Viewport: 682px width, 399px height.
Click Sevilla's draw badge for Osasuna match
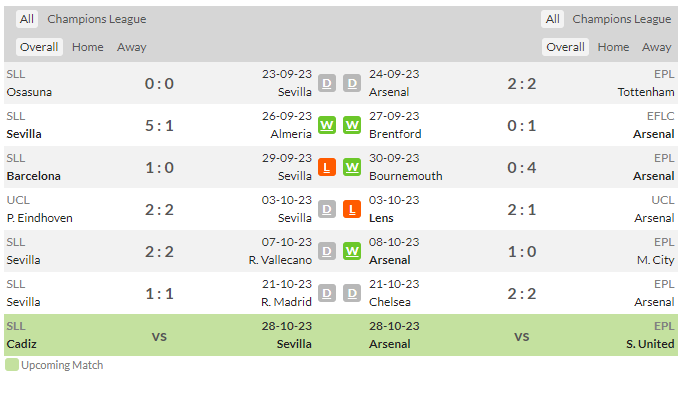pos(327,83)
